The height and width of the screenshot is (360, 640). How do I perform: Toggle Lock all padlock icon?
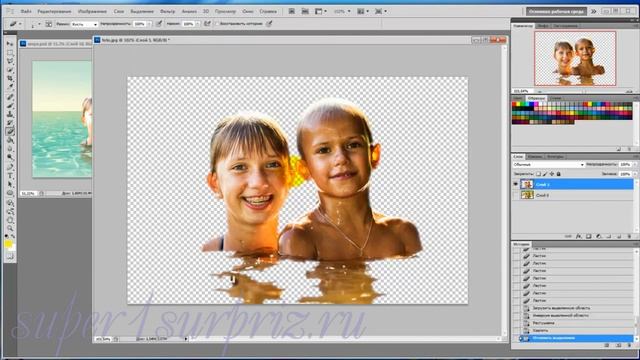(559, 174)
